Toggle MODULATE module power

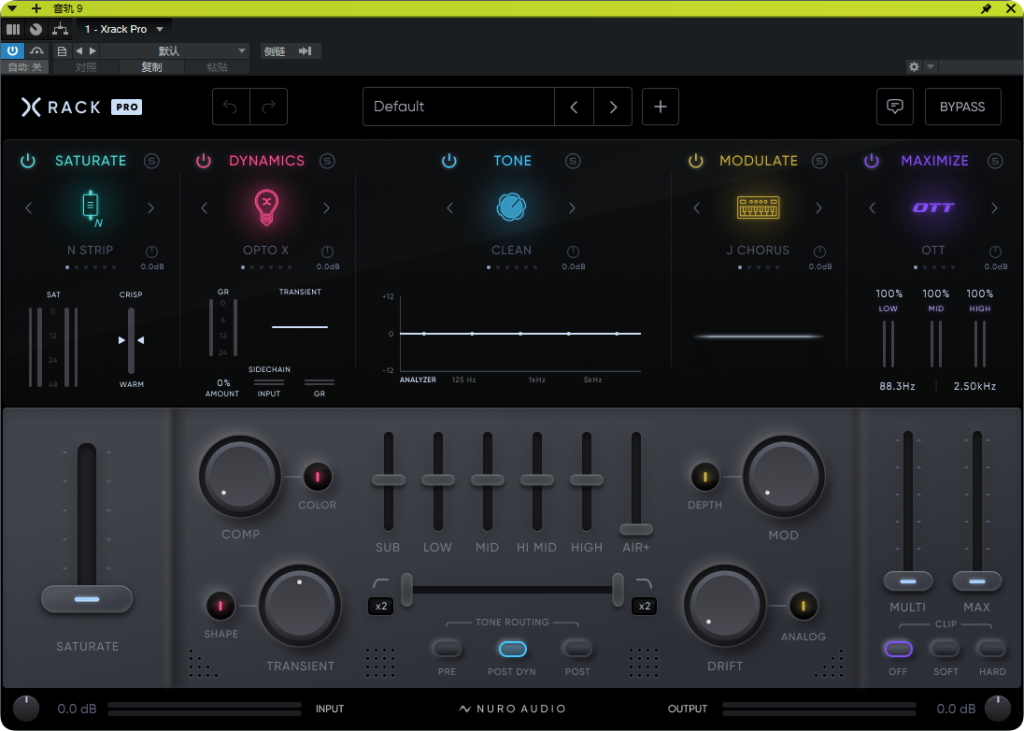pyautogui.click(x=696, y=161)
